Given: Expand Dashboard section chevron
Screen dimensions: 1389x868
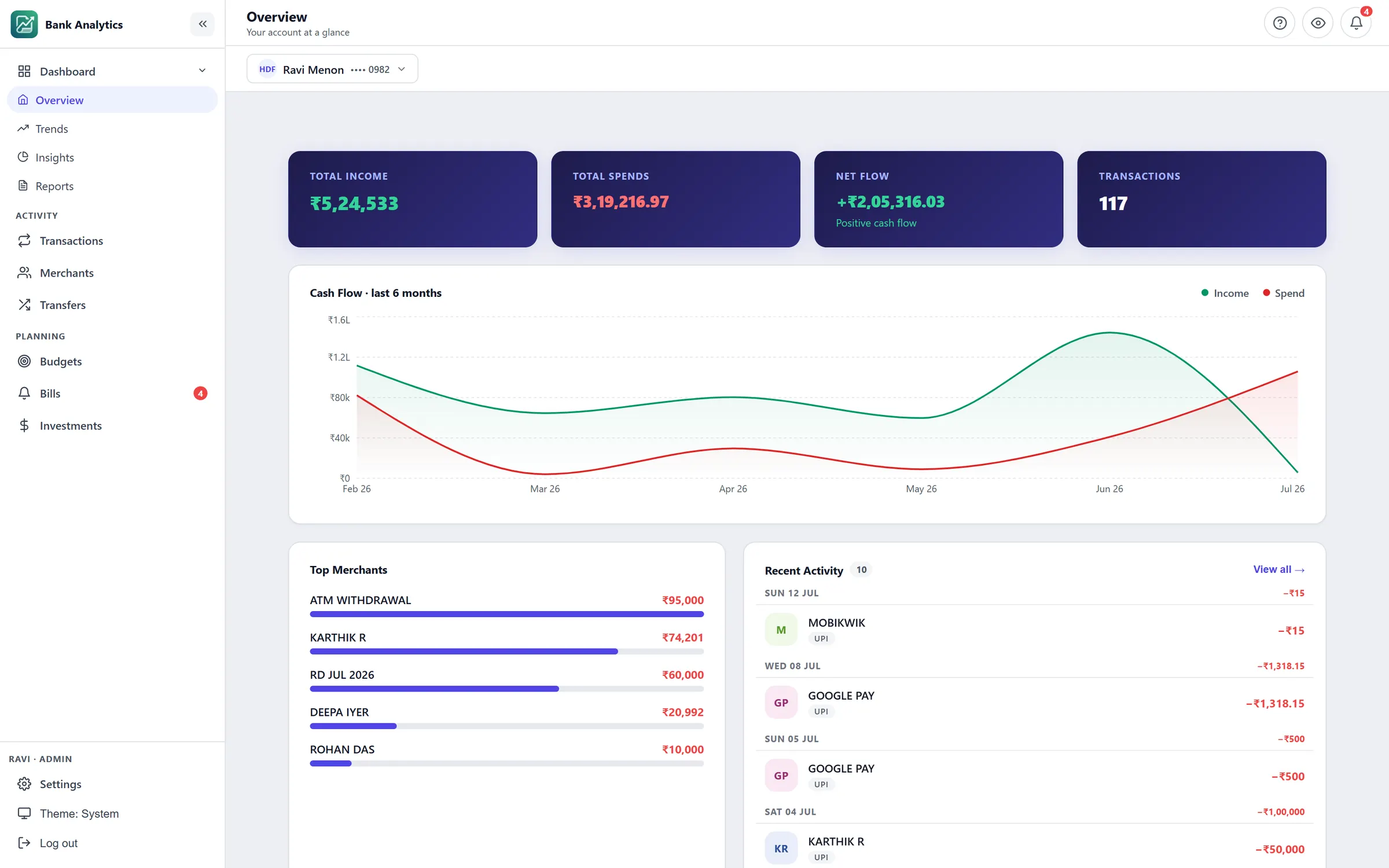Looking at the screenshot, I should [202, 71].
